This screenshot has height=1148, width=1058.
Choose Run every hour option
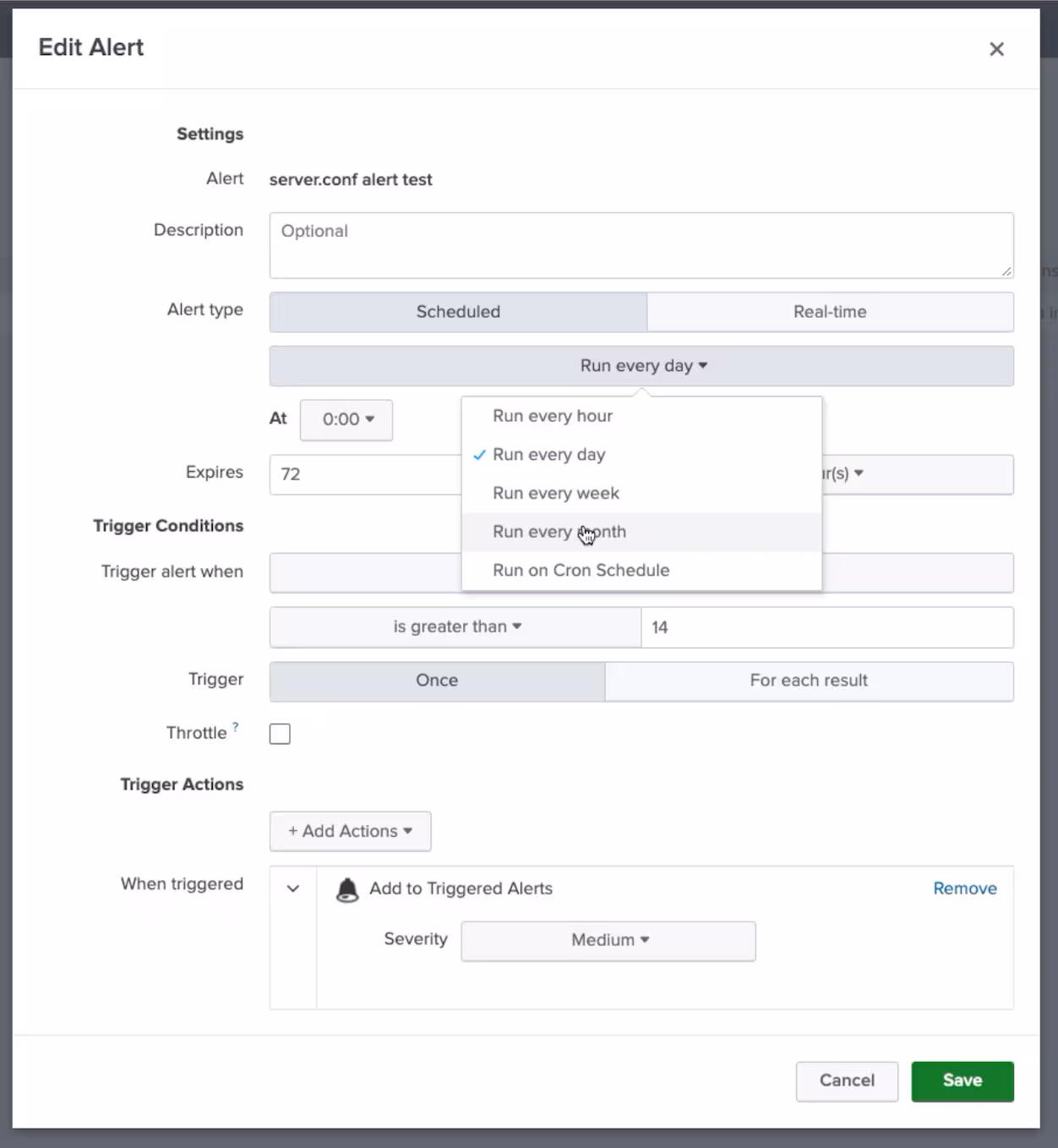pos(553,416)
